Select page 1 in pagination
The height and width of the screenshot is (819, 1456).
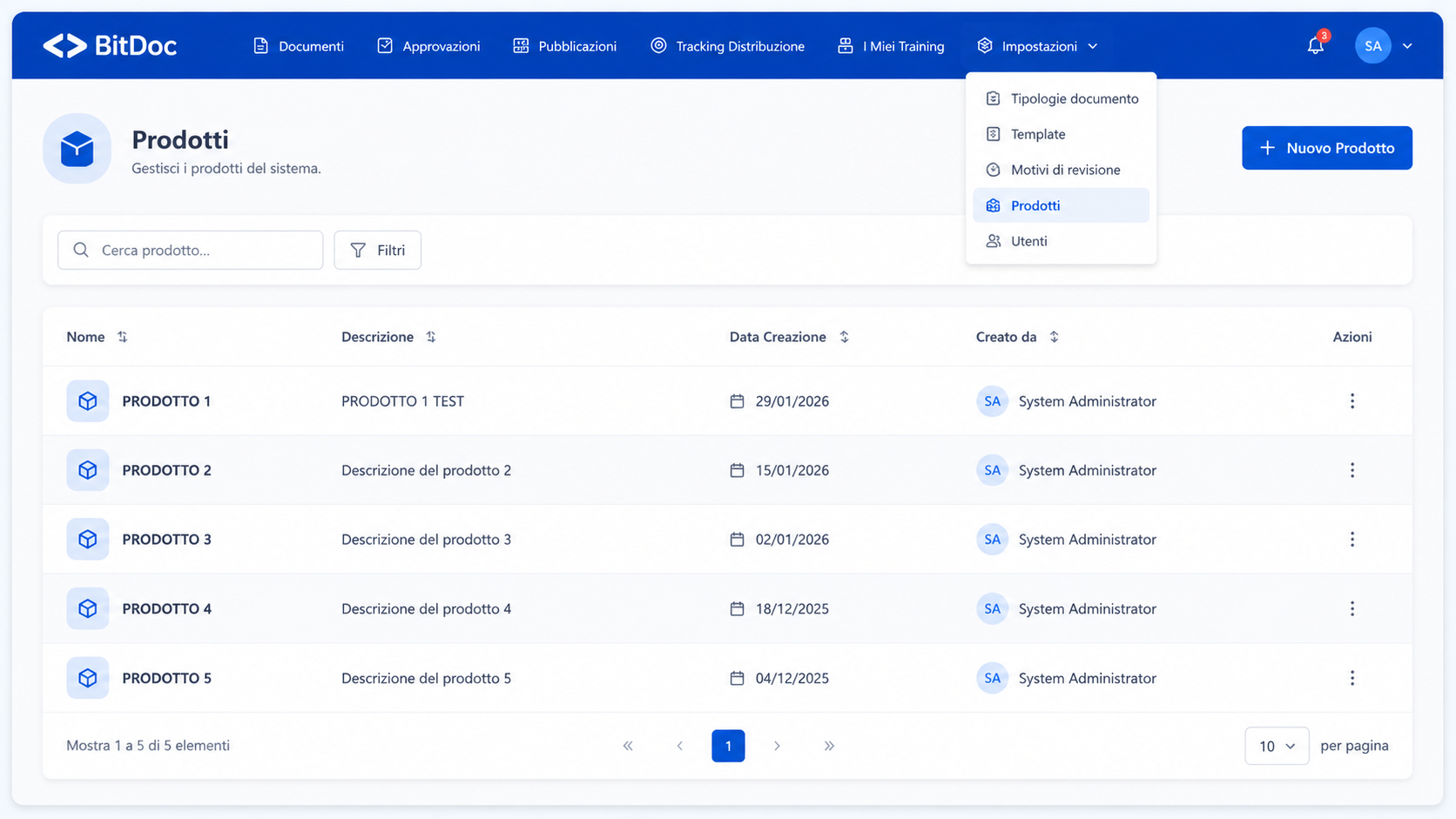point(728,746)
